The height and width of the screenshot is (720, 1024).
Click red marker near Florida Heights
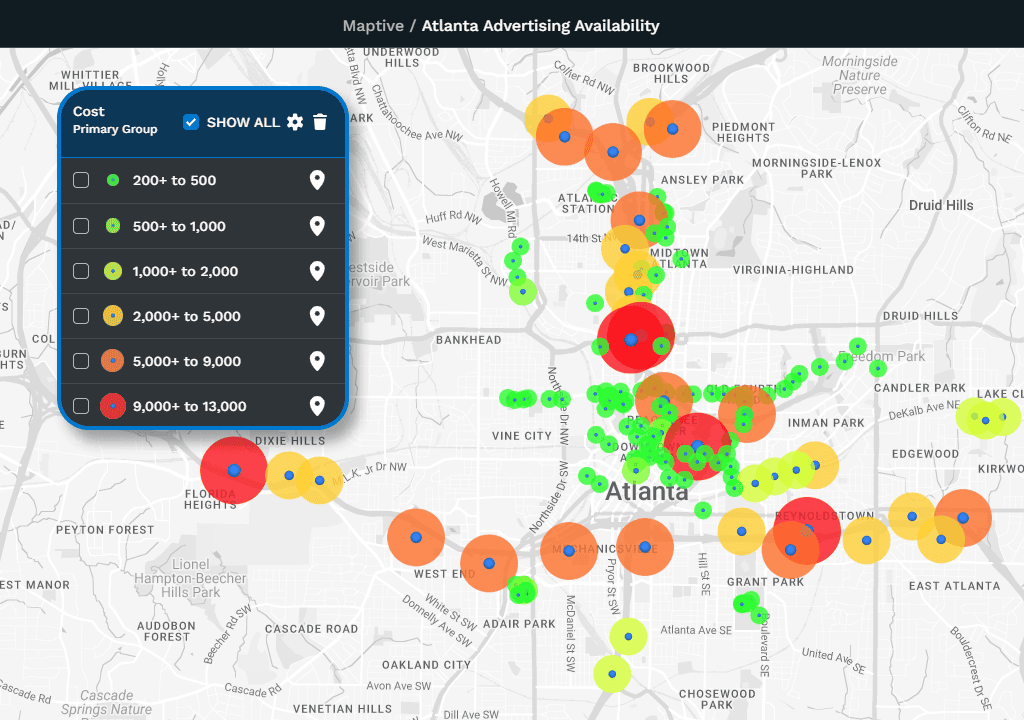click(x=234, y=470)
